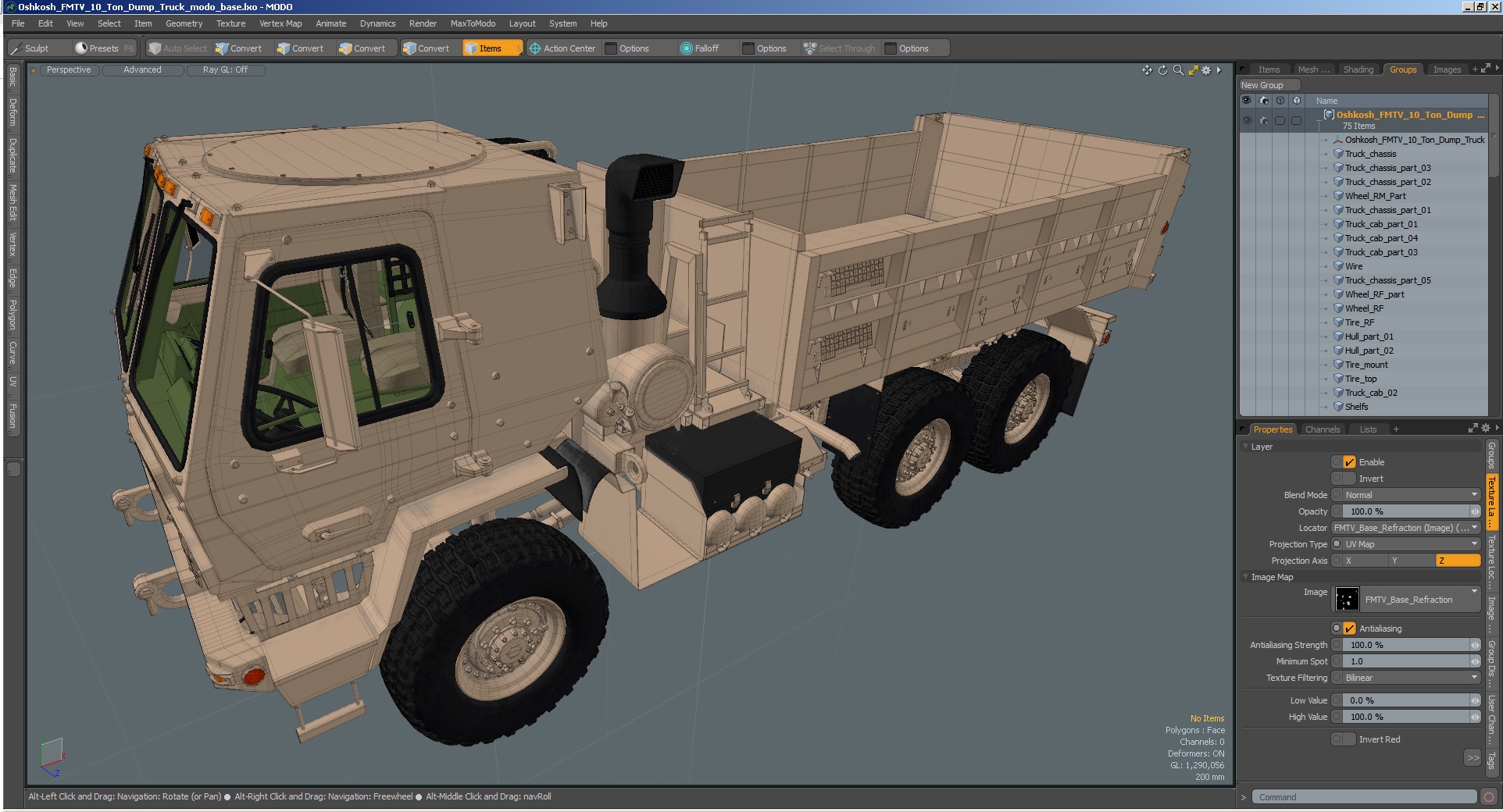The width and height of the screenshot is (1503, 812).
Task: Click the properties panel gear icon
Action: (x=1486, y=428)
